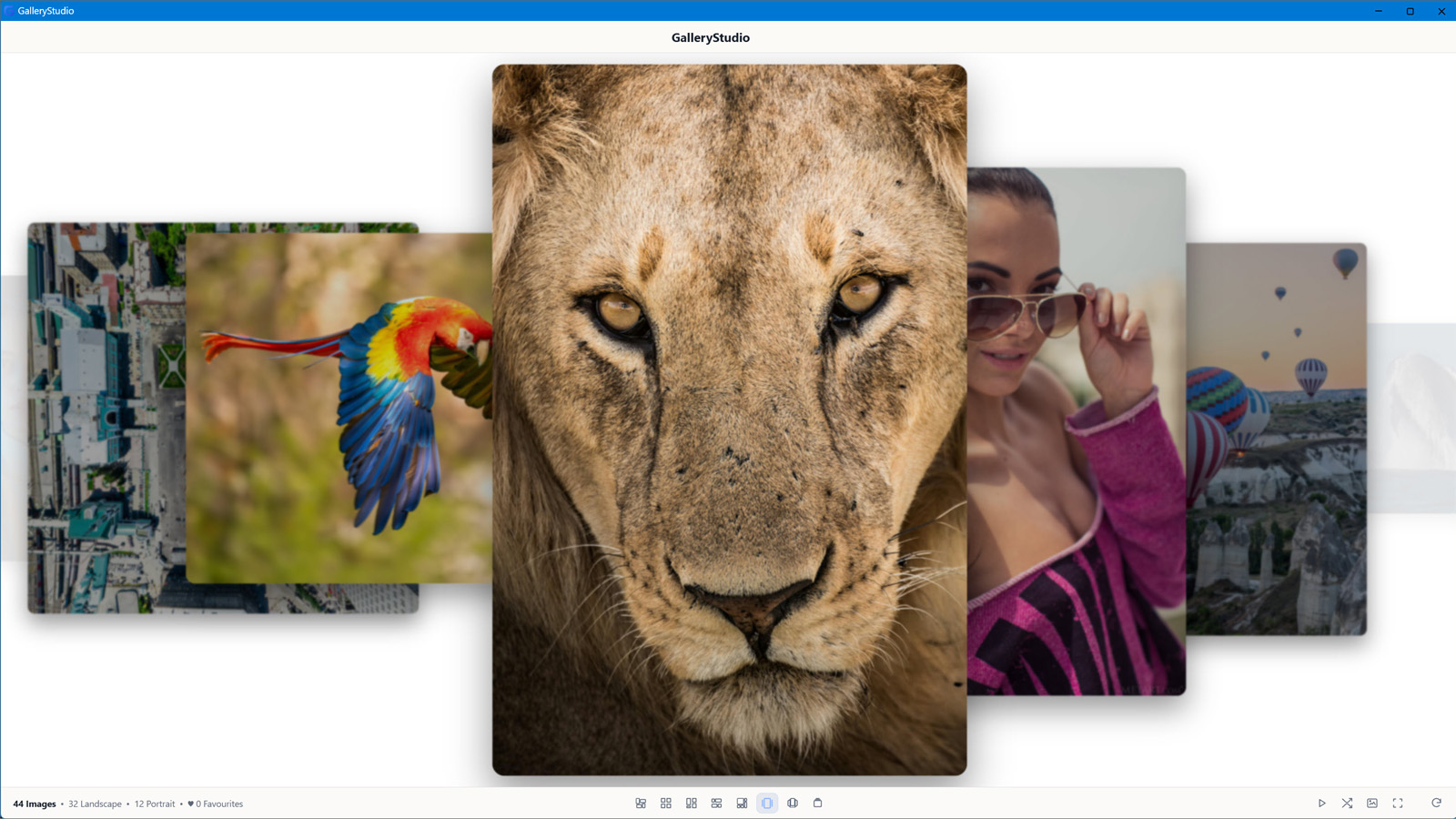Select the stacked cards layout icon
This screenshot has height=819, width=1456.
coord(818,804)
